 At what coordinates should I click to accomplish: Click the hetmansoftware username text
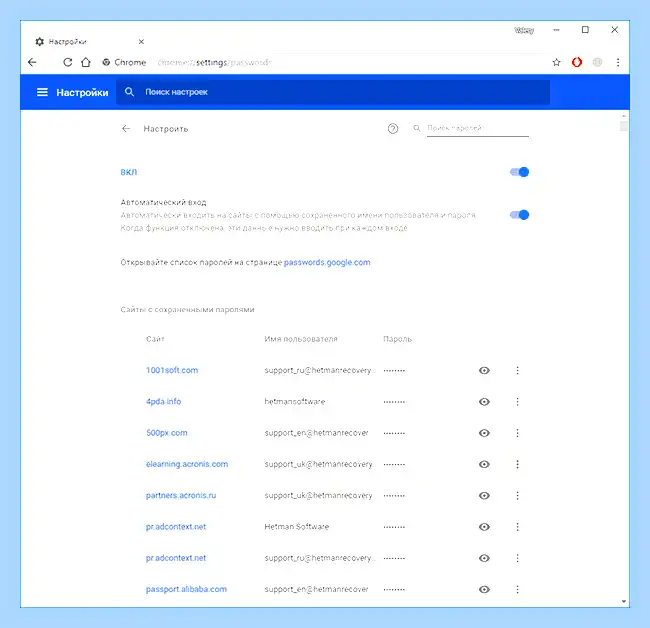click(295, 402)
